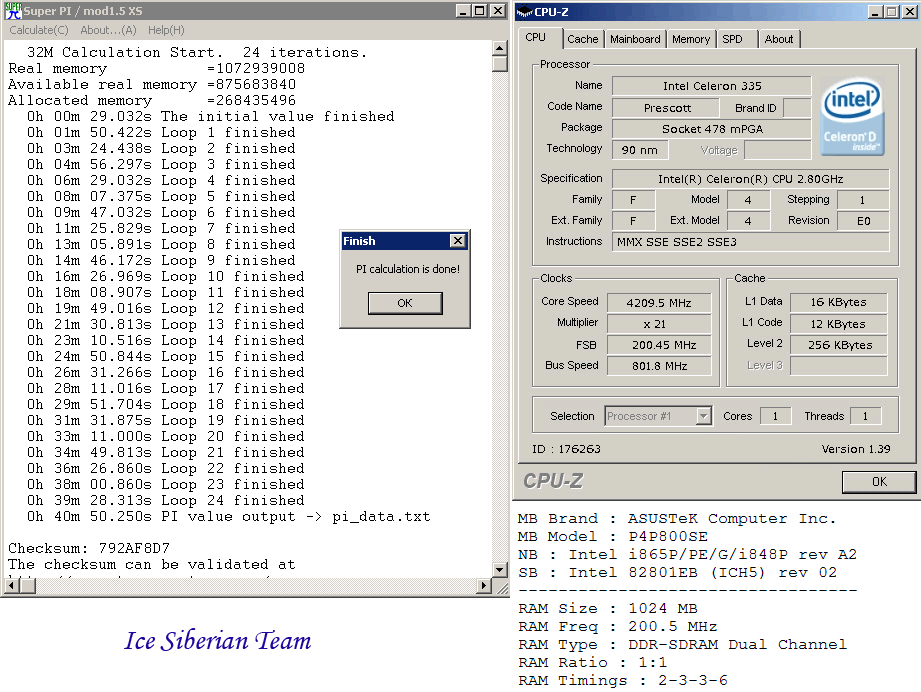Click the 'Loop 12 finished' line

[166, 308]
